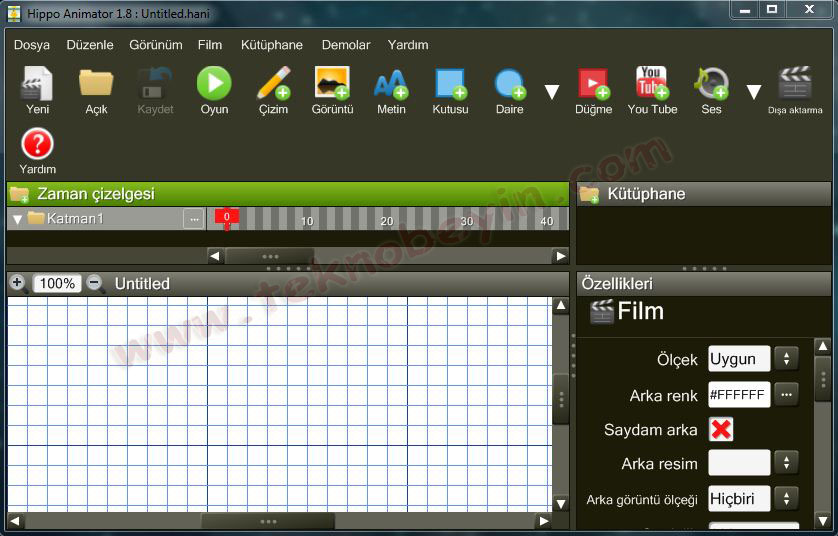Collapse the Katman1 layer triangle
This screenshot has width=838, height=536.
click(x=17, y=219)
